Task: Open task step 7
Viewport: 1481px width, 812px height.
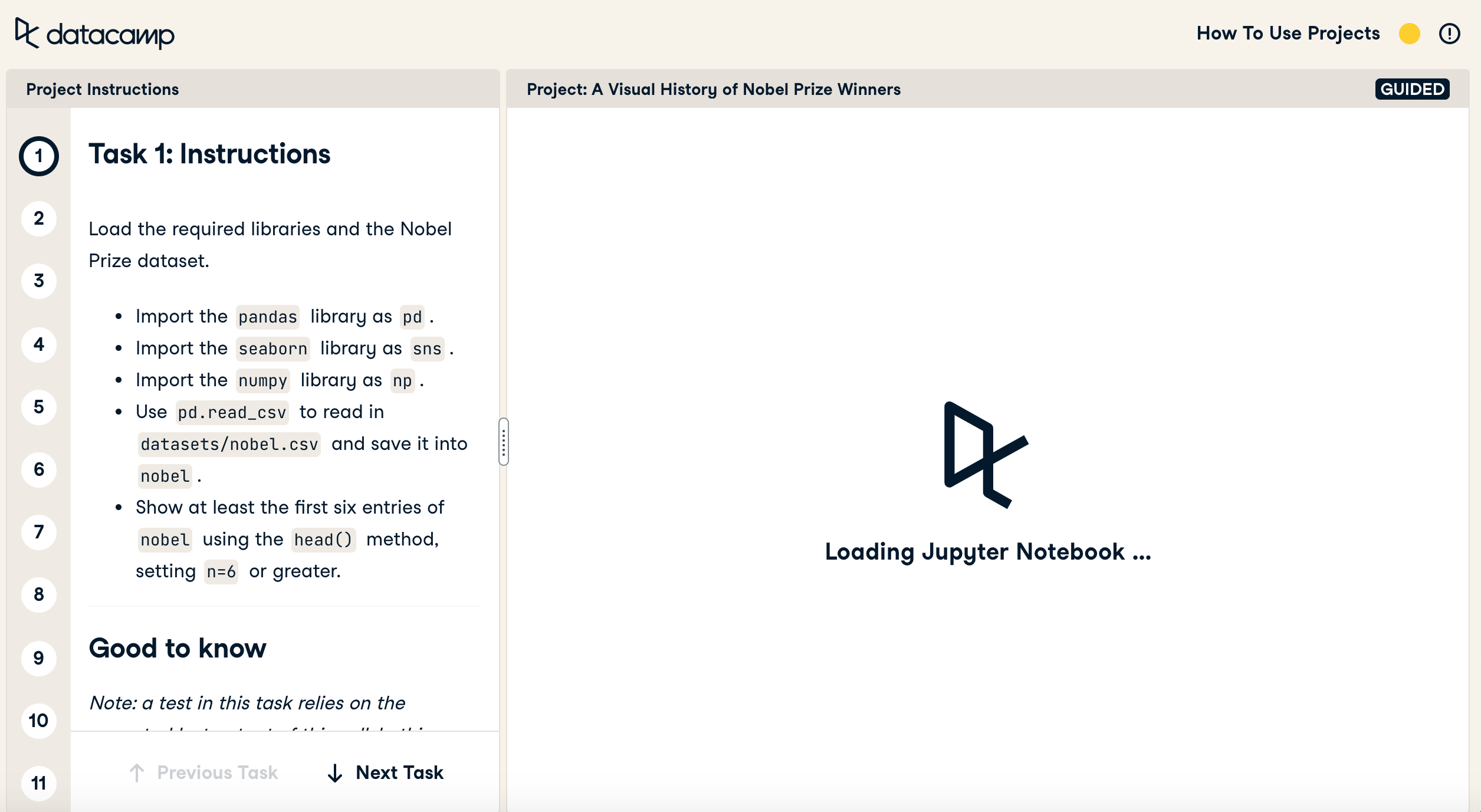Action: pyautogui.click(x=39, y=532)
